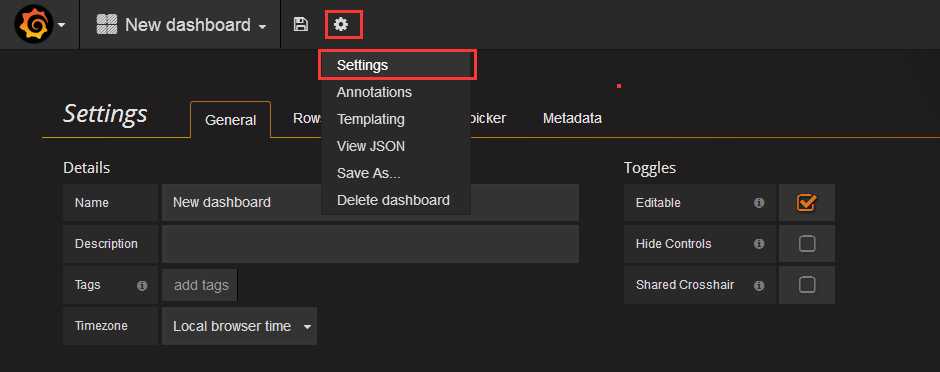Screen dimensions: 940x372
Task: Switch to the Metadata tab
Action: [572, 119]
